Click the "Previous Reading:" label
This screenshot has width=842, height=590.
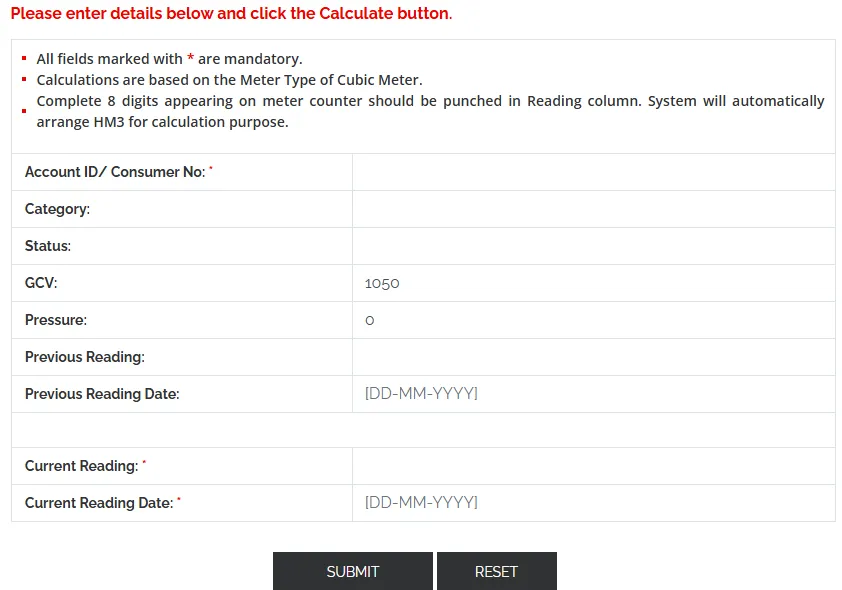pos(85,357)
